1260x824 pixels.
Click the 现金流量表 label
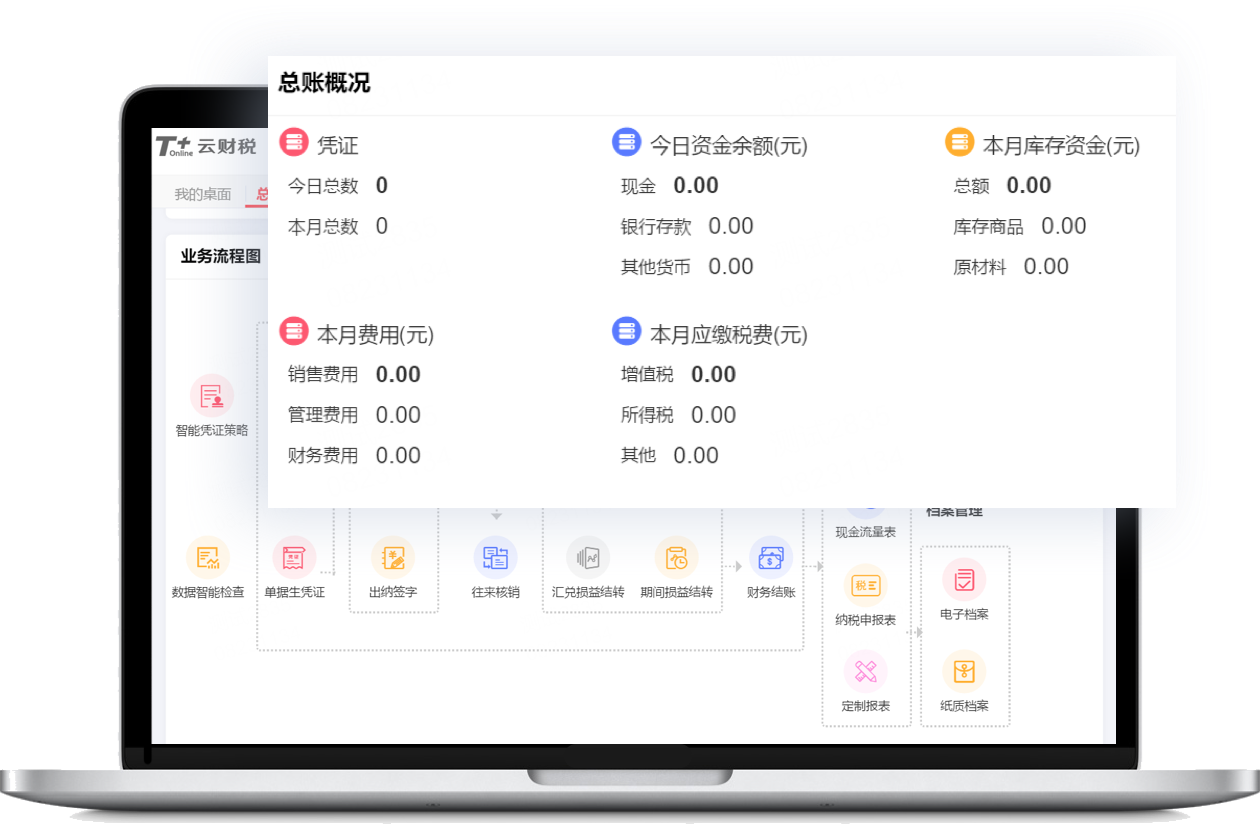click(865, 532)
